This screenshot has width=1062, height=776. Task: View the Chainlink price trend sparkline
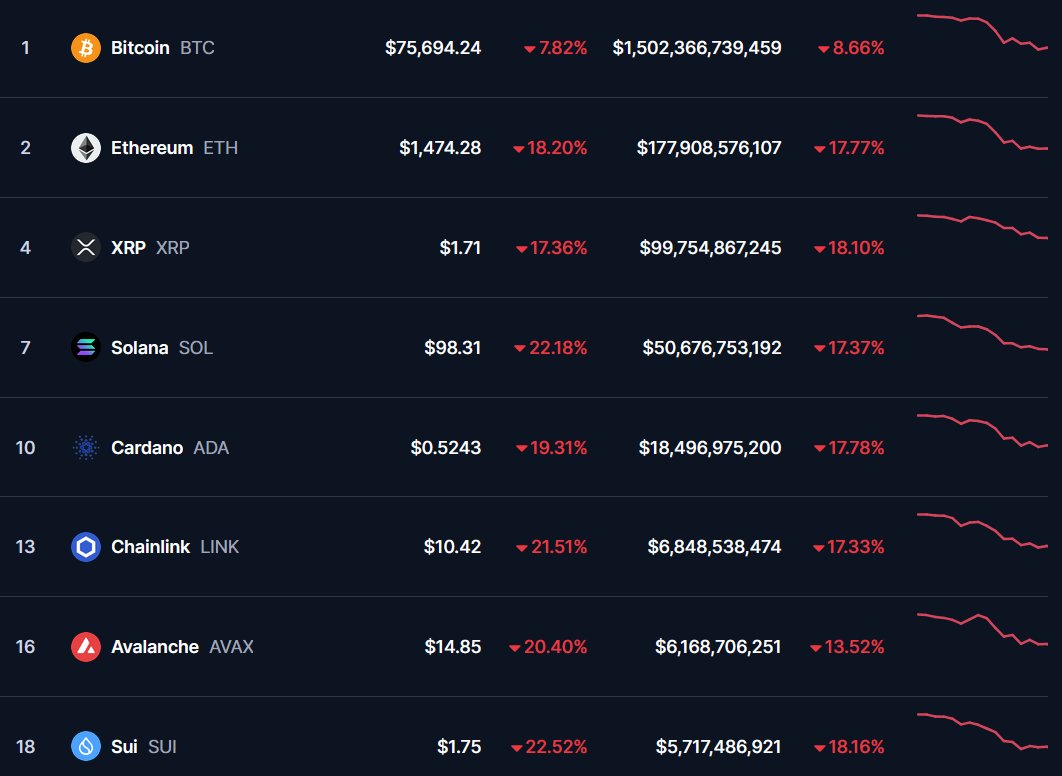click(982, 531)
